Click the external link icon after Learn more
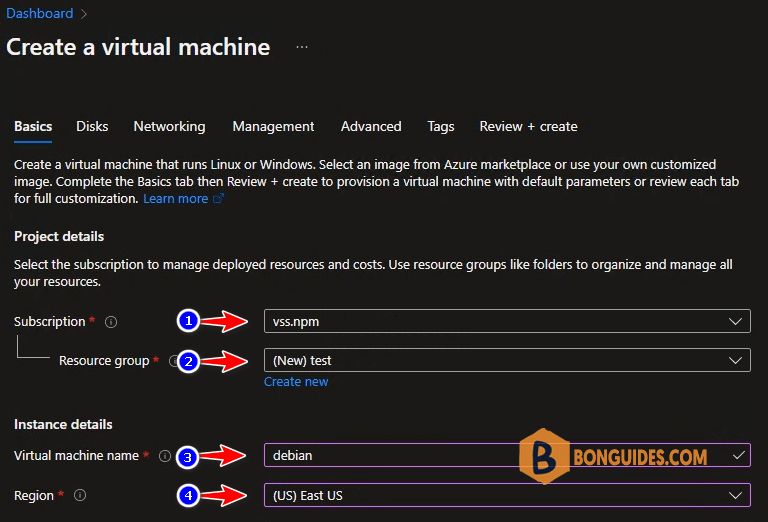The image size is (768, 522). pos(218,198)
